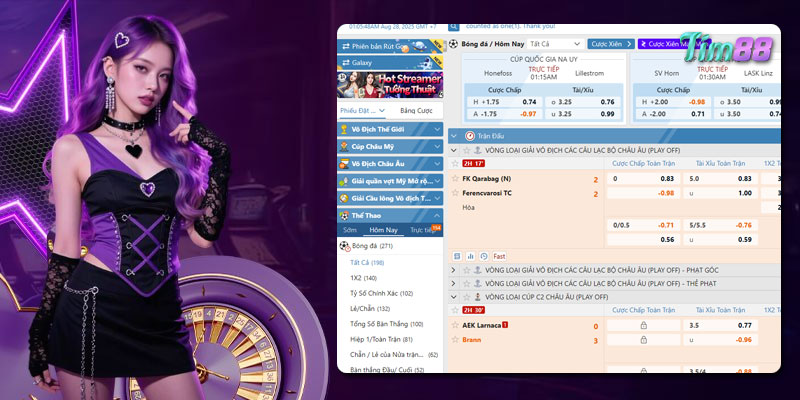Click the soccer ball icon beside Bóng đá (271)
800x400 pixels.
(x=344, y=245)
